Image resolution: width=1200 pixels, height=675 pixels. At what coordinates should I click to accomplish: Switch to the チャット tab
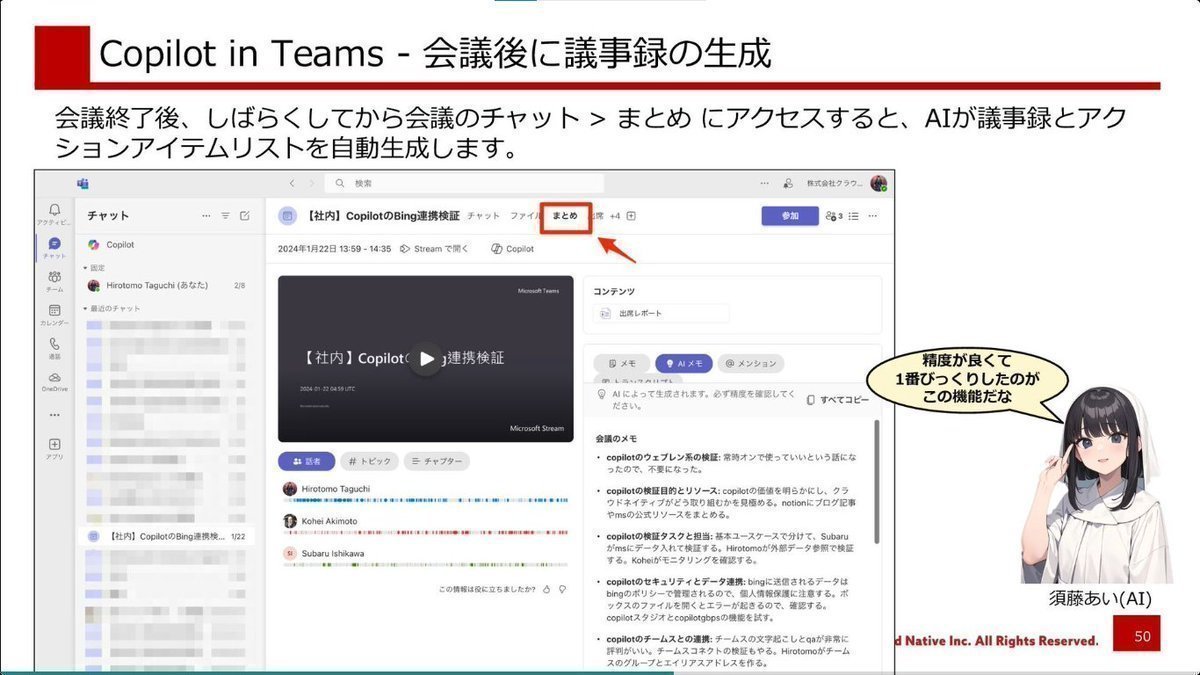point(483,215)
